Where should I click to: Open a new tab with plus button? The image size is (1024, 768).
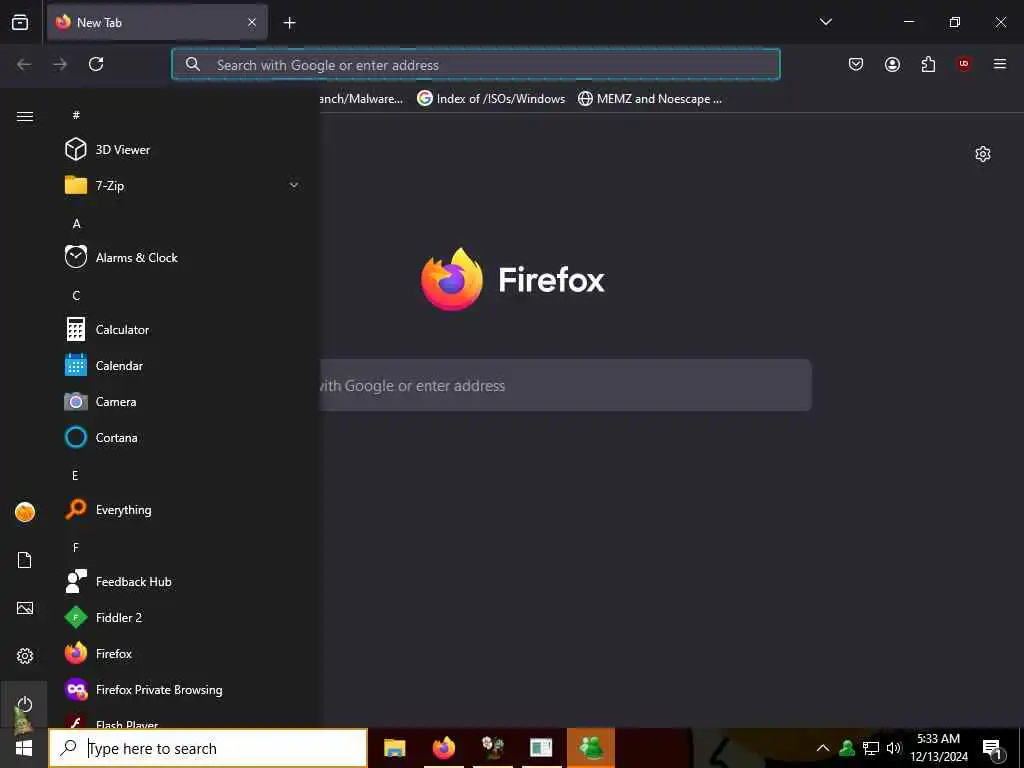(x=289, y=23)
